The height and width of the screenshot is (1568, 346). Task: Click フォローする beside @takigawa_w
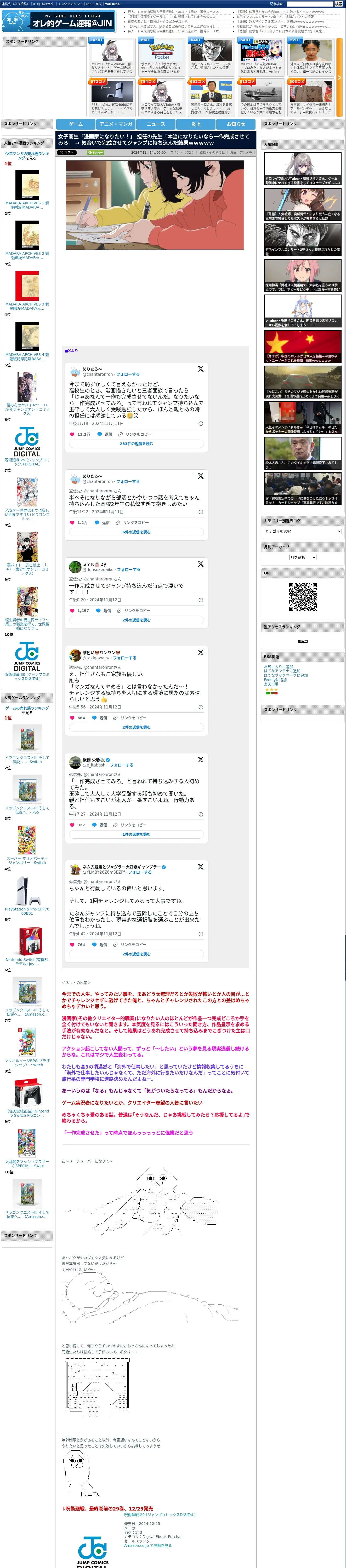point(124,658)
